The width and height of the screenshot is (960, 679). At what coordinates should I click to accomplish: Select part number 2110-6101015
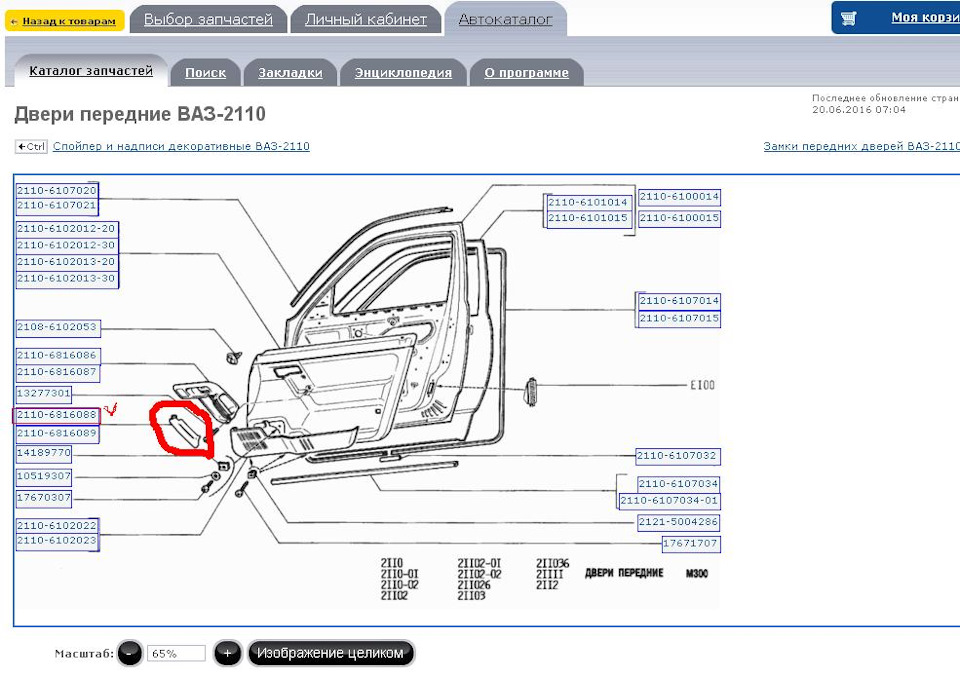coord(587,218)
